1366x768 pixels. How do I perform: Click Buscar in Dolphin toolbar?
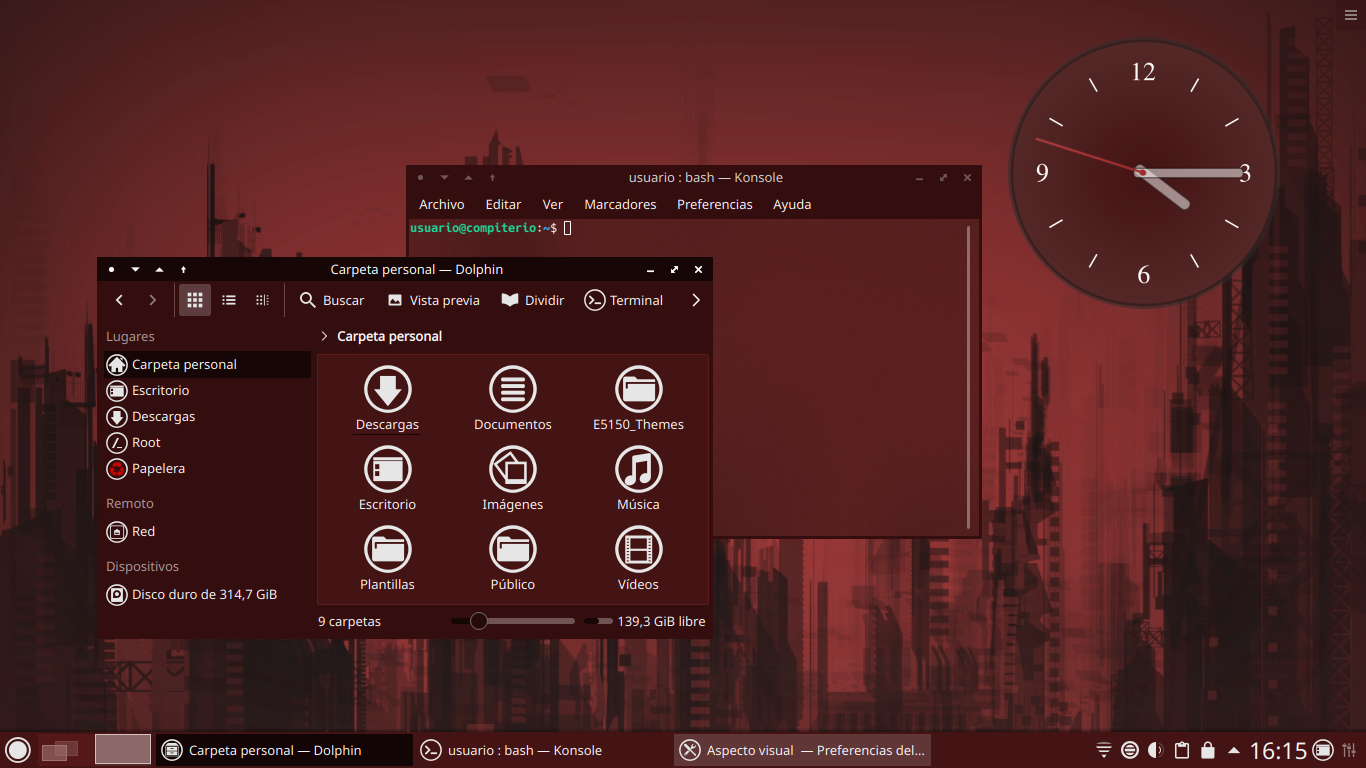pos(332,300)
